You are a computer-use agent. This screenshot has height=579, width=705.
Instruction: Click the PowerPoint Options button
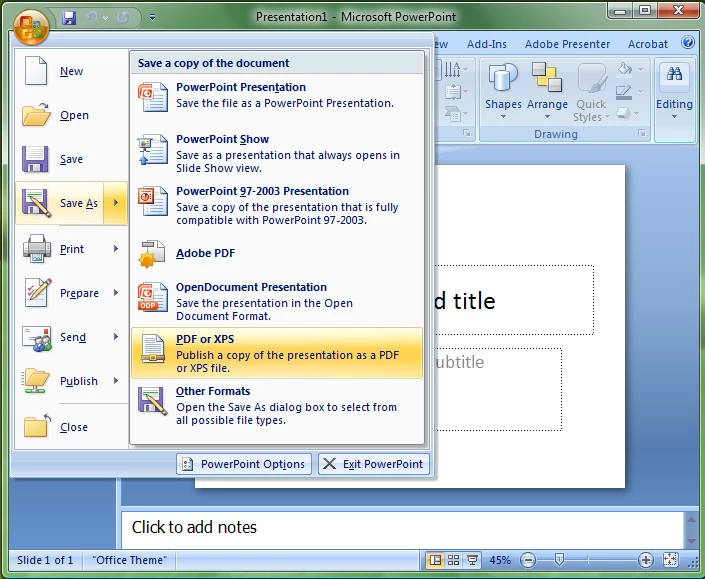[x=244, y=464]
